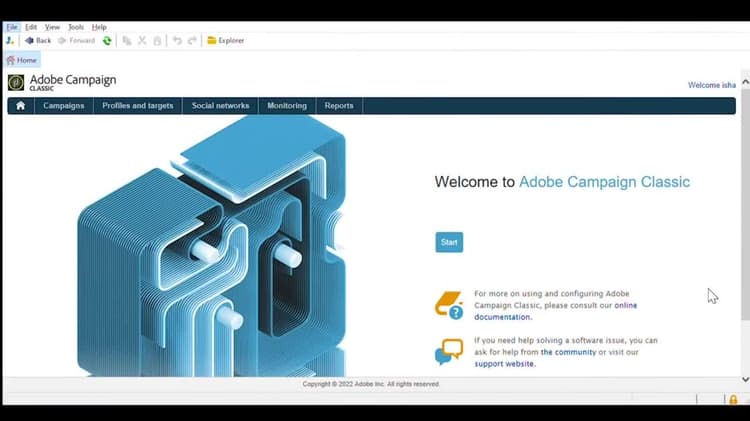This screenshot has width=750, height=421.
Task: Click the Adobe Campaign toolbar logo icon
Action: point(10,41)
